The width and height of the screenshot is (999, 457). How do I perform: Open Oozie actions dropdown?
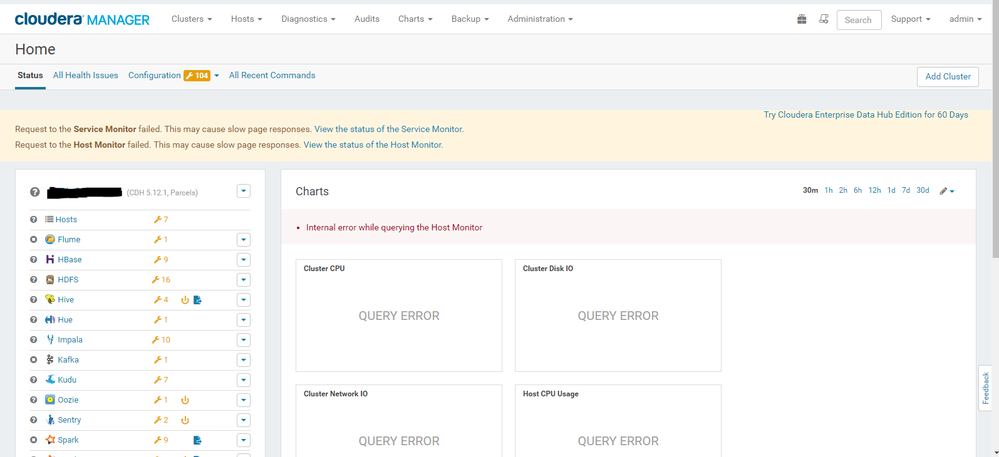(x=243, y=400)
